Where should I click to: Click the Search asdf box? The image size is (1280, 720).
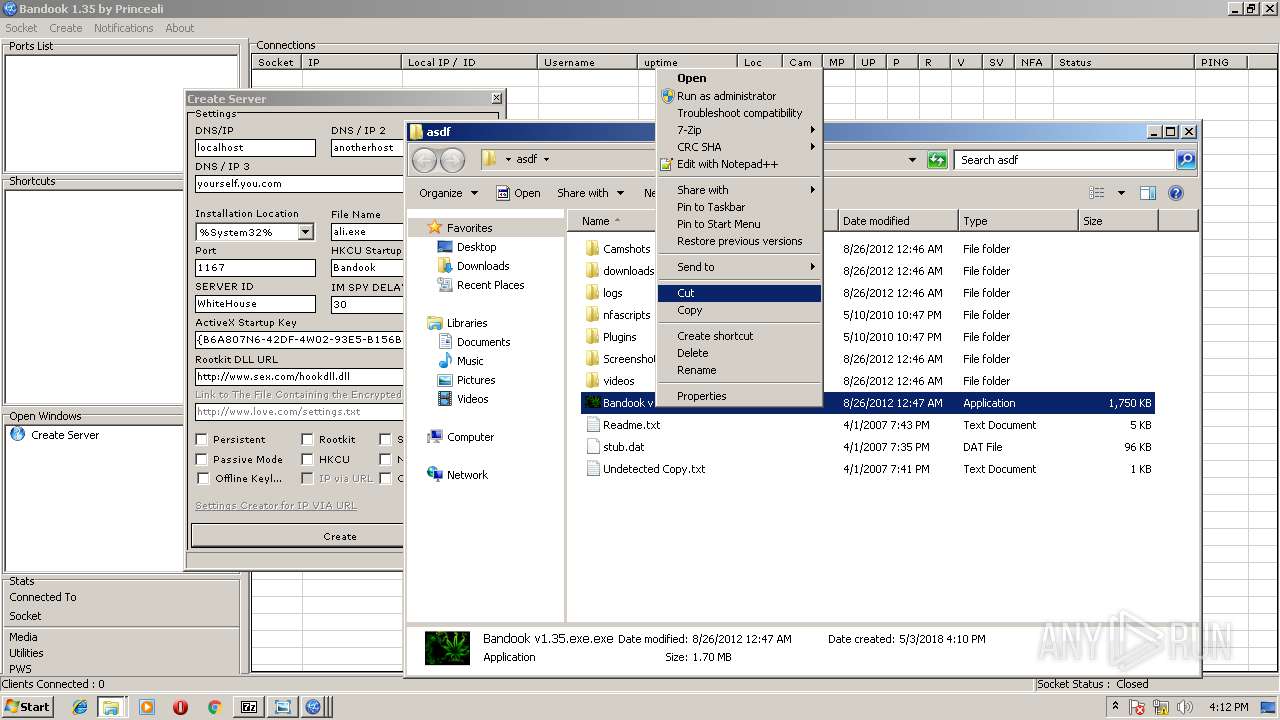1064,160
